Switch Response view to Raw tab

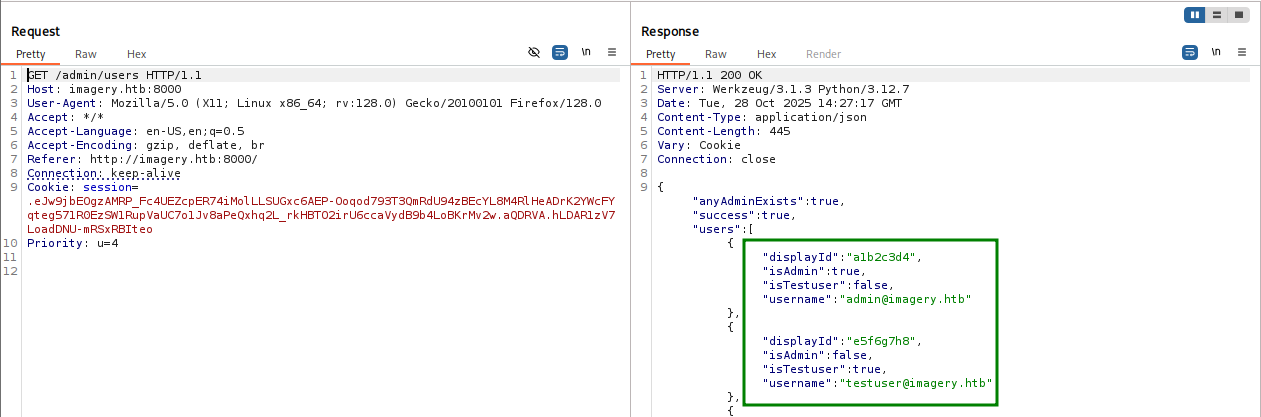716,54
